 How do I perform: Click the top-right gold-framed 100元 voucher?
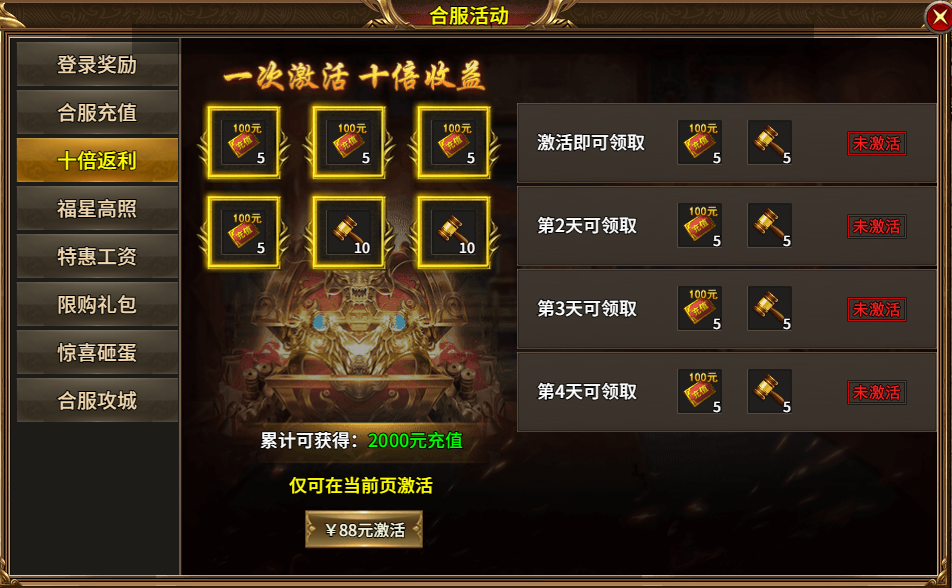coord(454,142)
